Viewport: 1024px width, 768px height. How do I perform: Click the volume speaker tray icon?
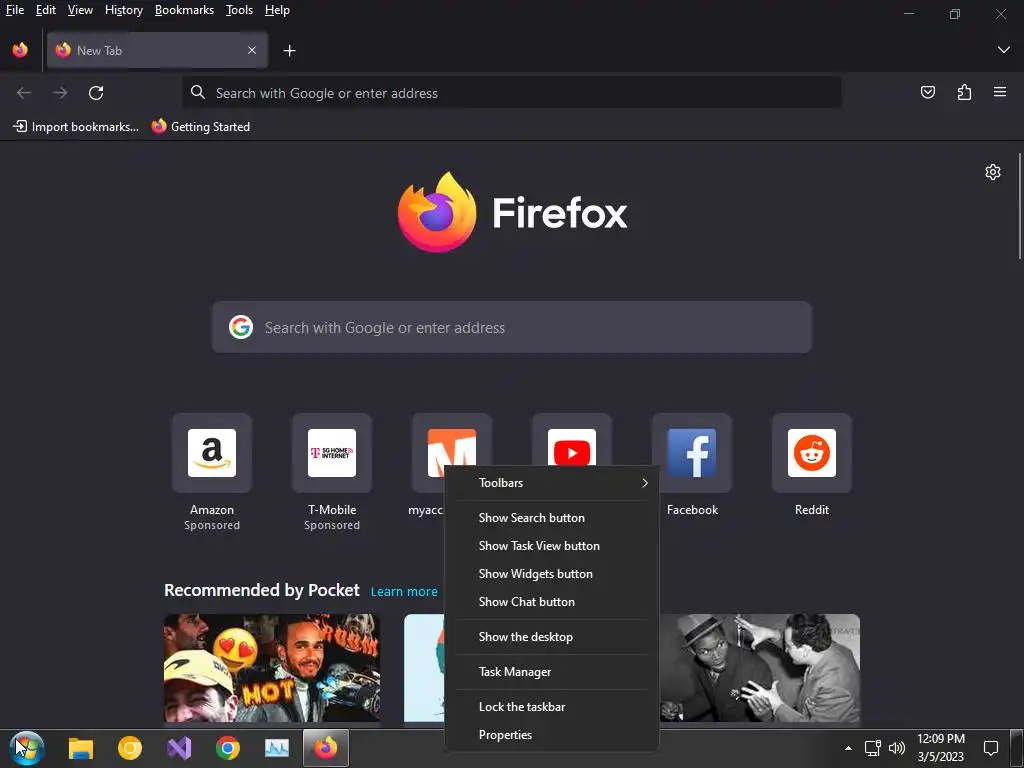[897, 748]
